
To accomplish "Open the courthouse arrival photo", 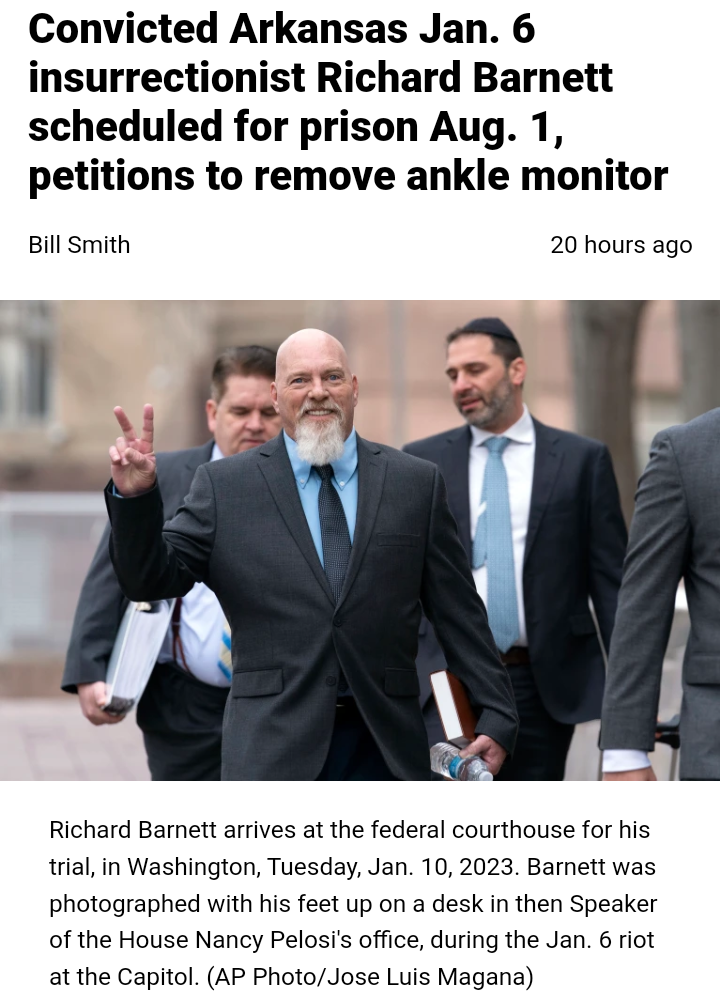I will pos(360,540).
